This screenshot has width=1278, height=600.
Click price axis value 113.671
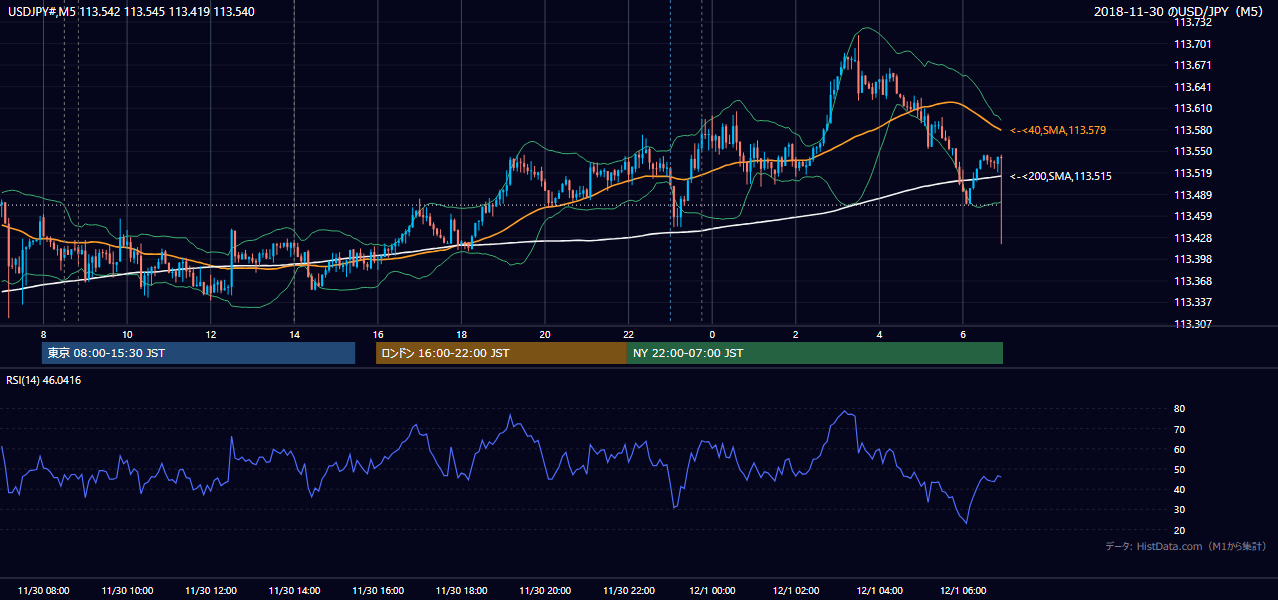pyautogui.click(x=1193, y=65)
